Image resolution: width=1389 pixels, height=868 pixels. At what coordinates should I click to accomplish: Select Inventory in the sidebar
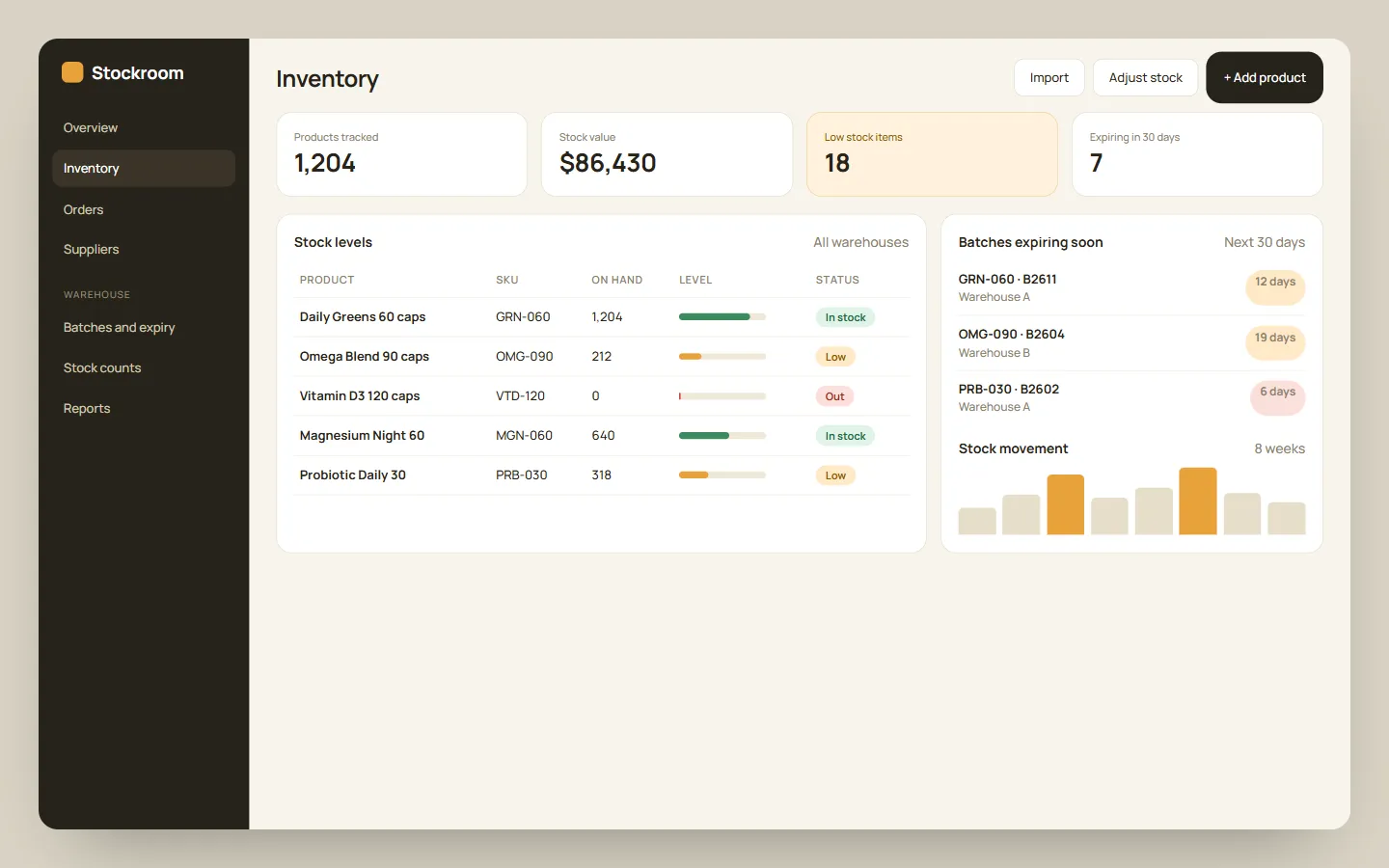coord(144,168)
